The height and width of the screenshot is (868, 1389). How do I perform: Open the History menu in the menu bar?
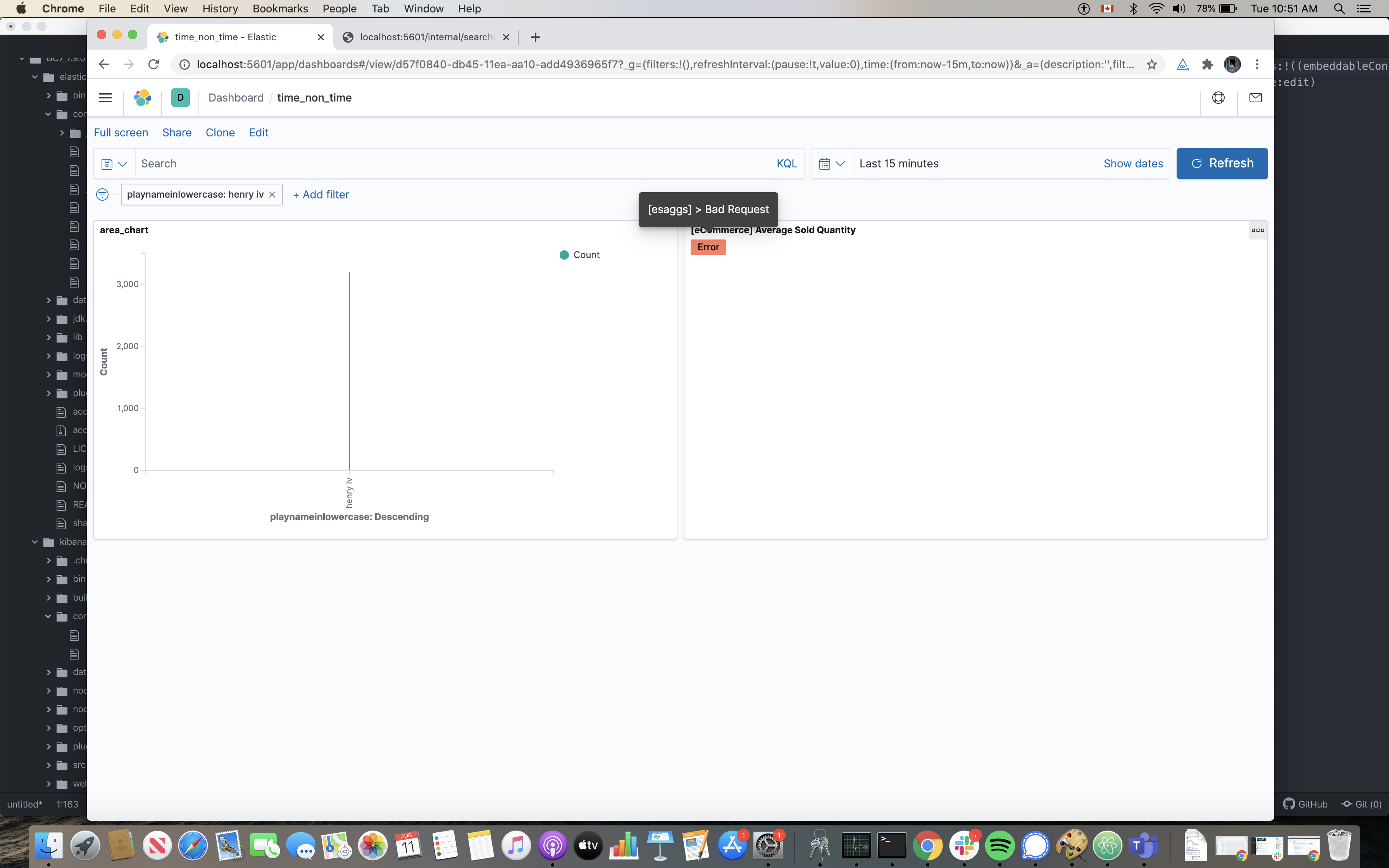pos(220,9)
